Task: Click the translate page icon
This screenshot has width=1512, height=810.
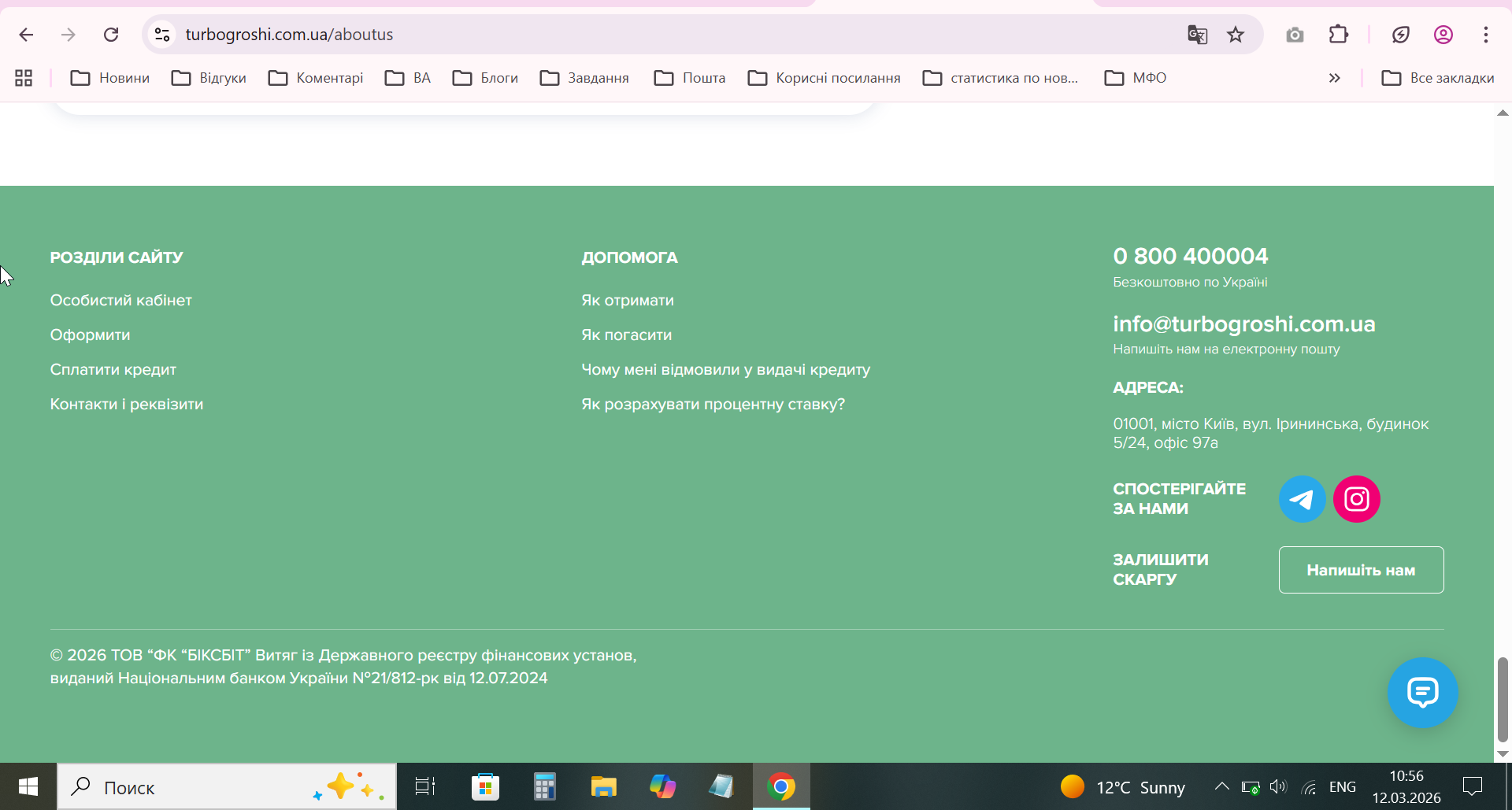Action: pyautogui.click(x=1197, y=35)
